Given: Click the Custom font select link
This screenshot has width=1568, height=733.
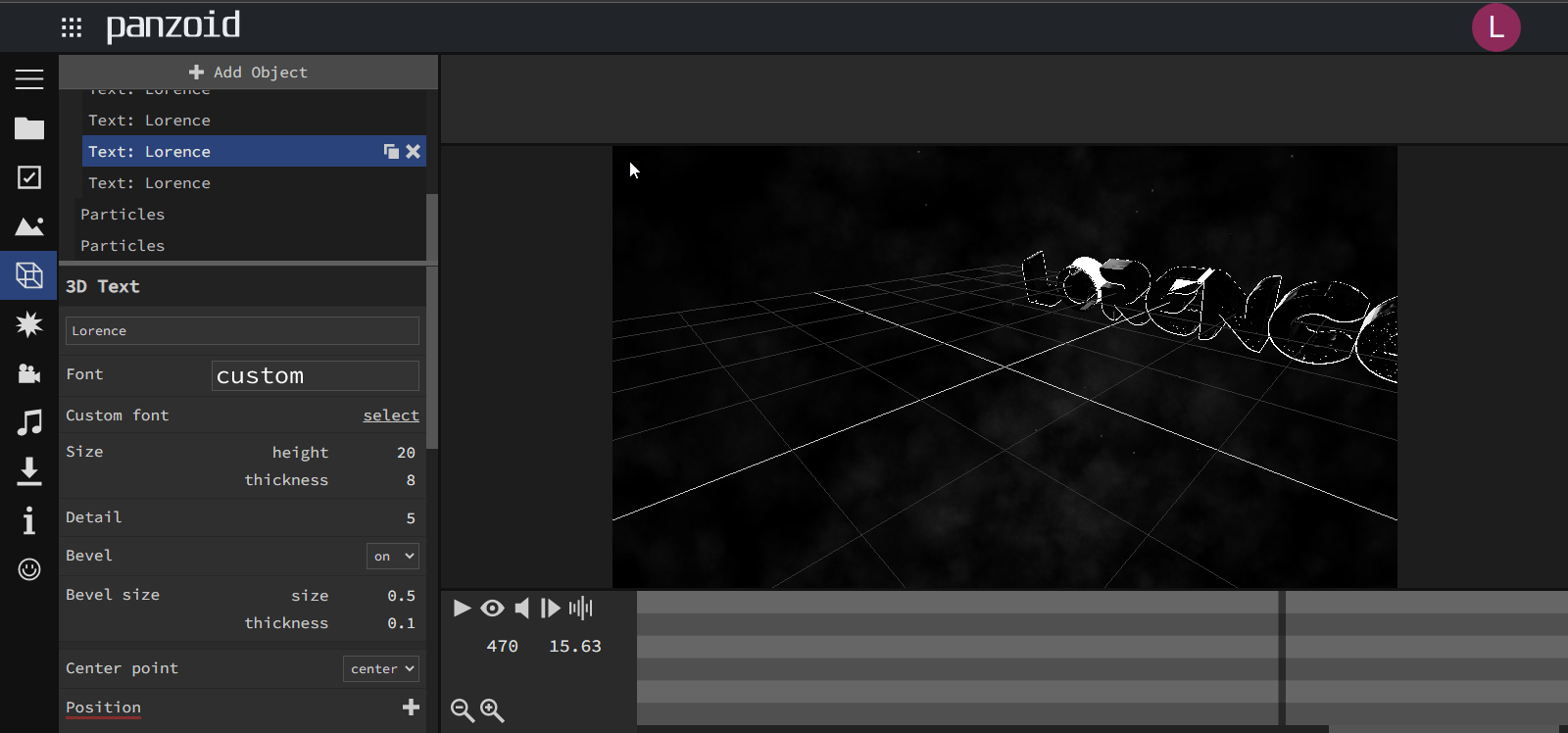Looking at the screenshot, I should 391,415.
